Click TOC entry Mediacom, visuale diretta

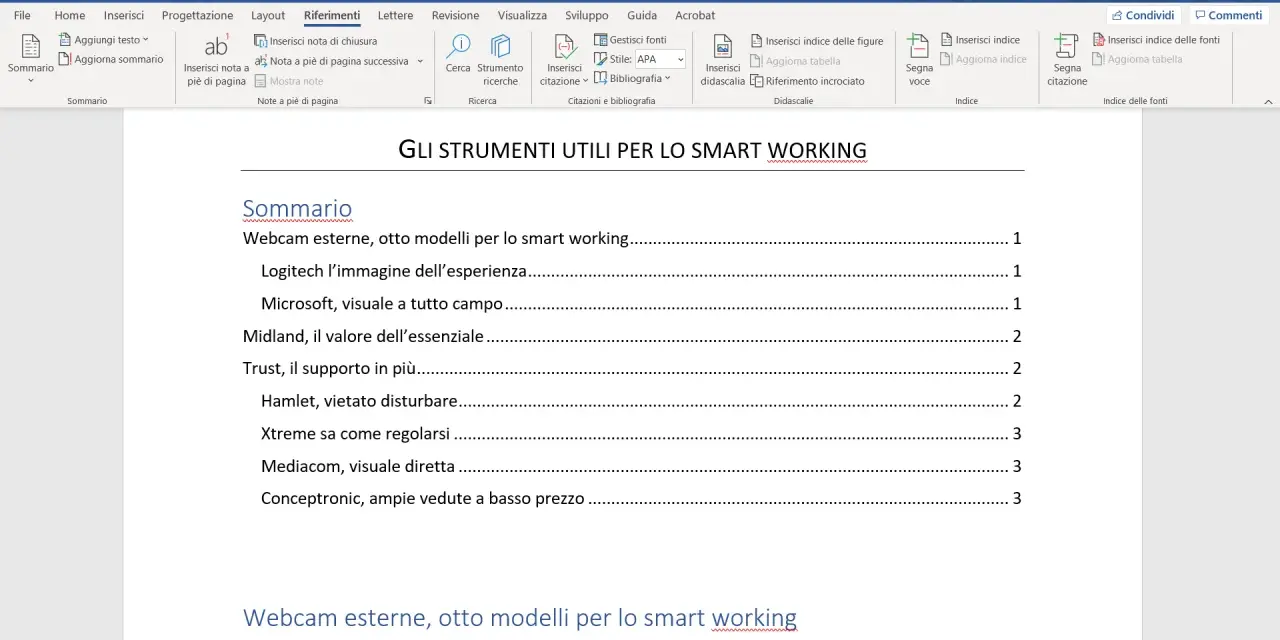641,466
